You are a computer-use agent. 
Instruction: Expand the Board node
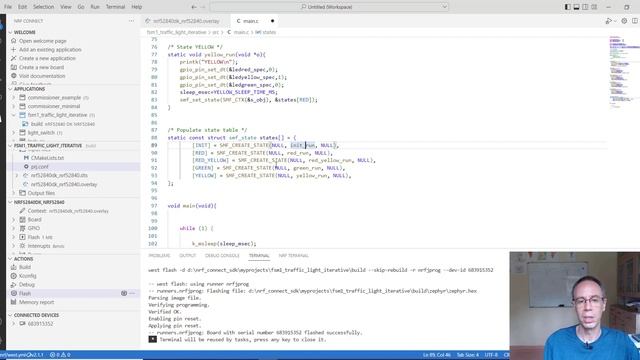[14, 220]
